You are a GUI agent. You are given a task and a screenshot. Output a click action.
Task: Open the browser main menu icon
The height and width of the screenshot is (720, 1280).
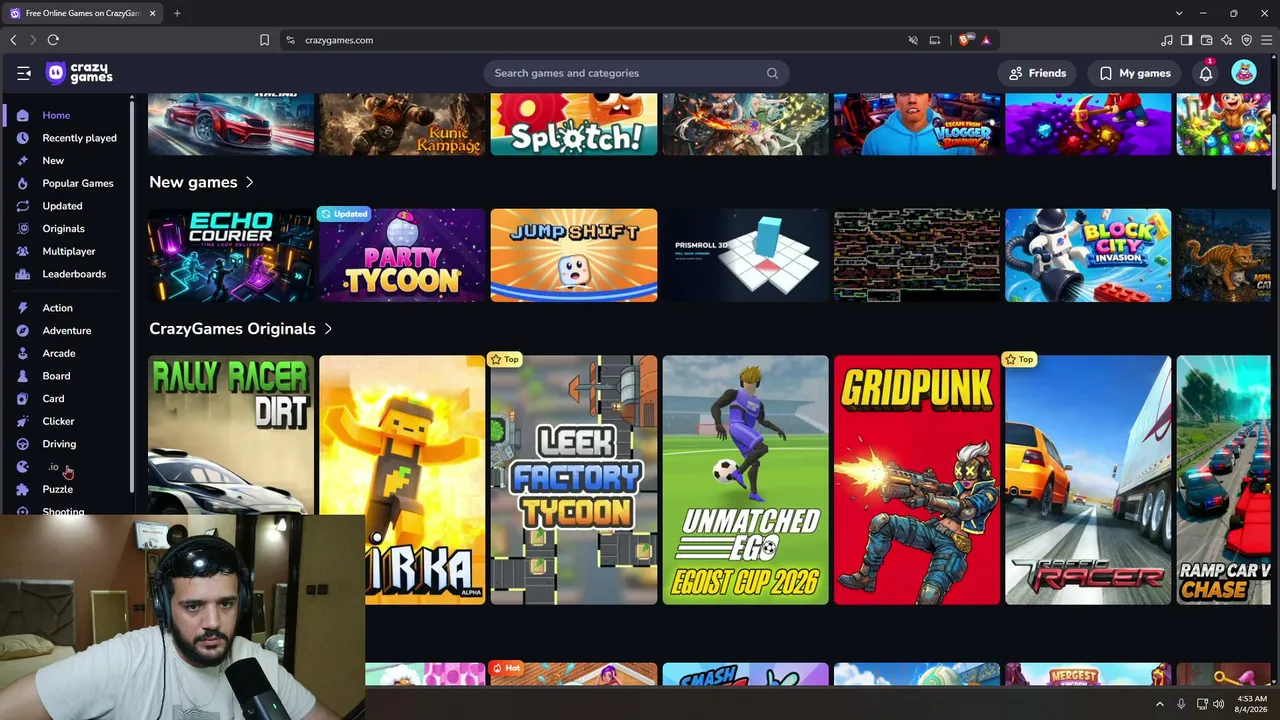1266,40
